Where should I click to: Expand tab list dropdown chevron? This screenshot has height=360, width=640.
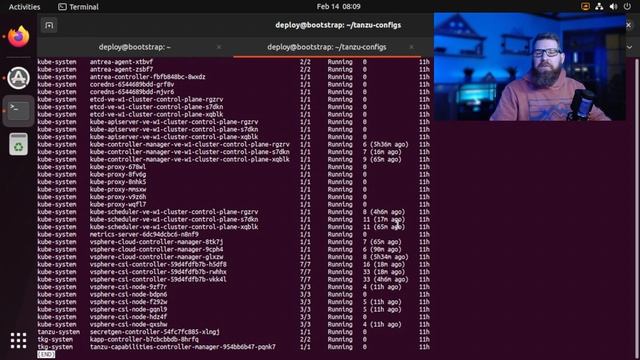[x=629, y=47]
